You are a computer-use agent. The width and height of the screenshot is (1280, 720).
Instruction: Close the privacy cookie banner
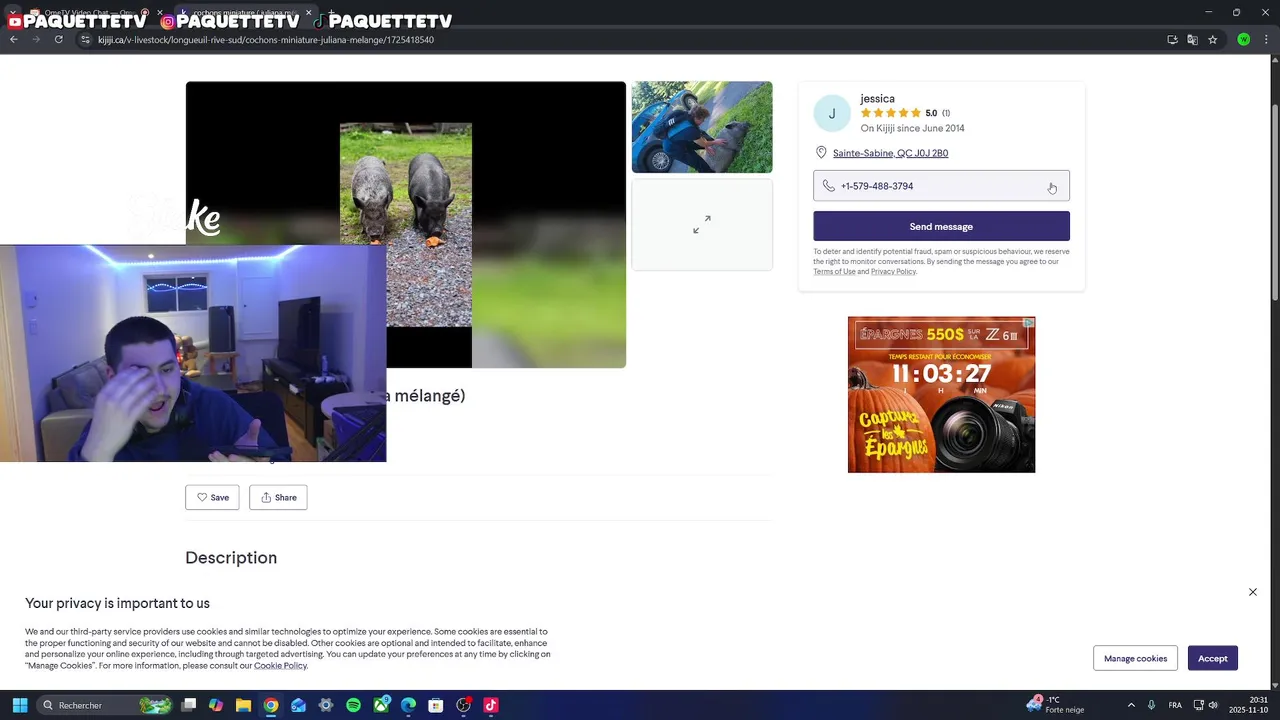tap(1252, 592)
